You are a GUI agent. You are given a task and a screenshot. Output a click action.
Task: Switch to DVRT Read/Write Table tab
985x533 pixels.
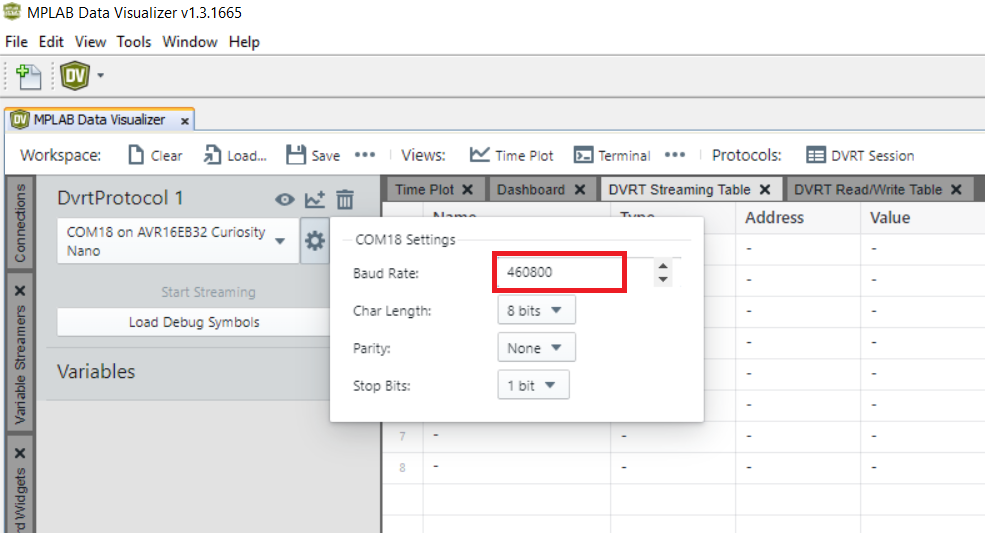tap(868, 190)
